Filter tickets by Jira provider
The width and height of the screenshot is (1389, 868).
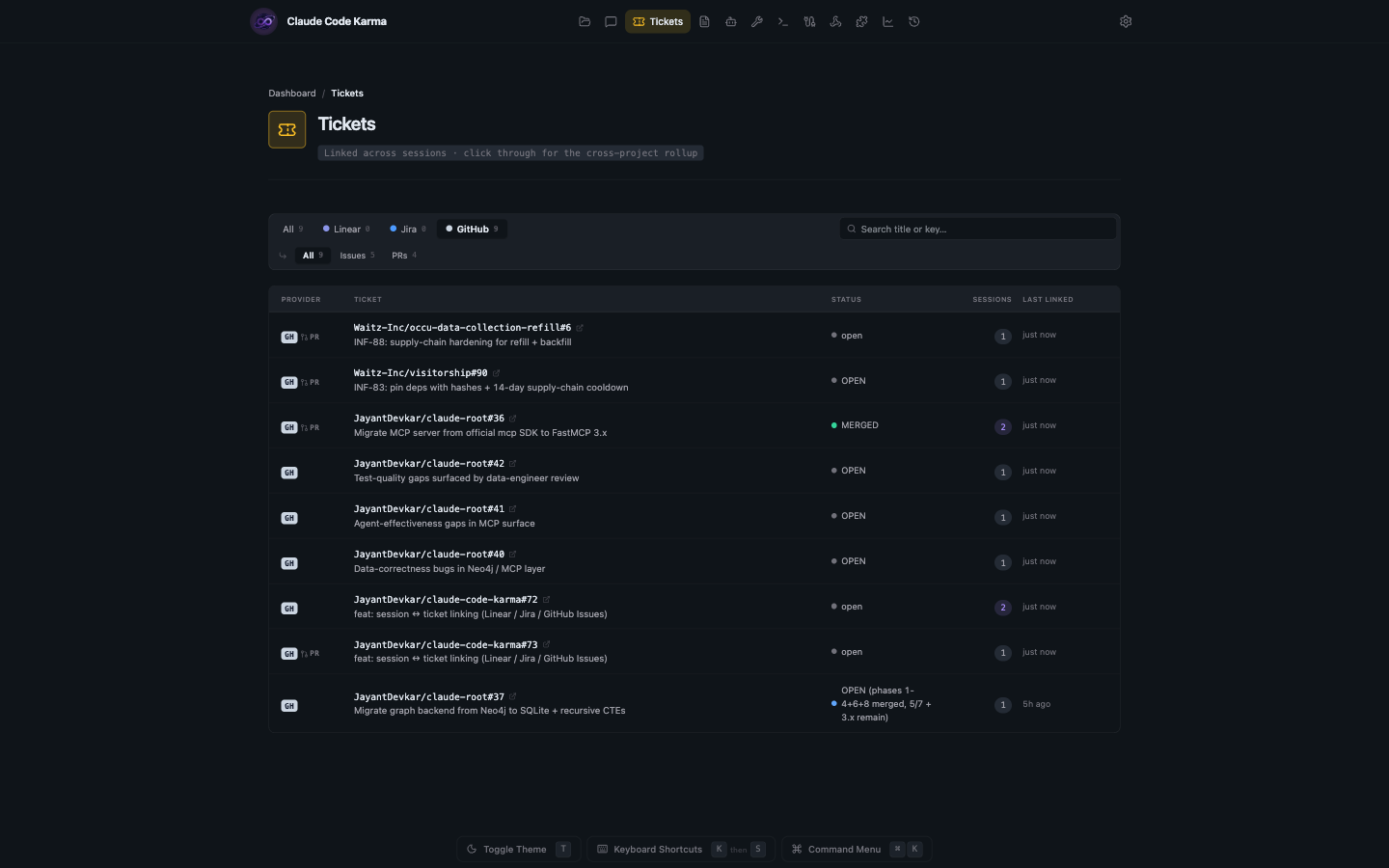tap(408, 230)
